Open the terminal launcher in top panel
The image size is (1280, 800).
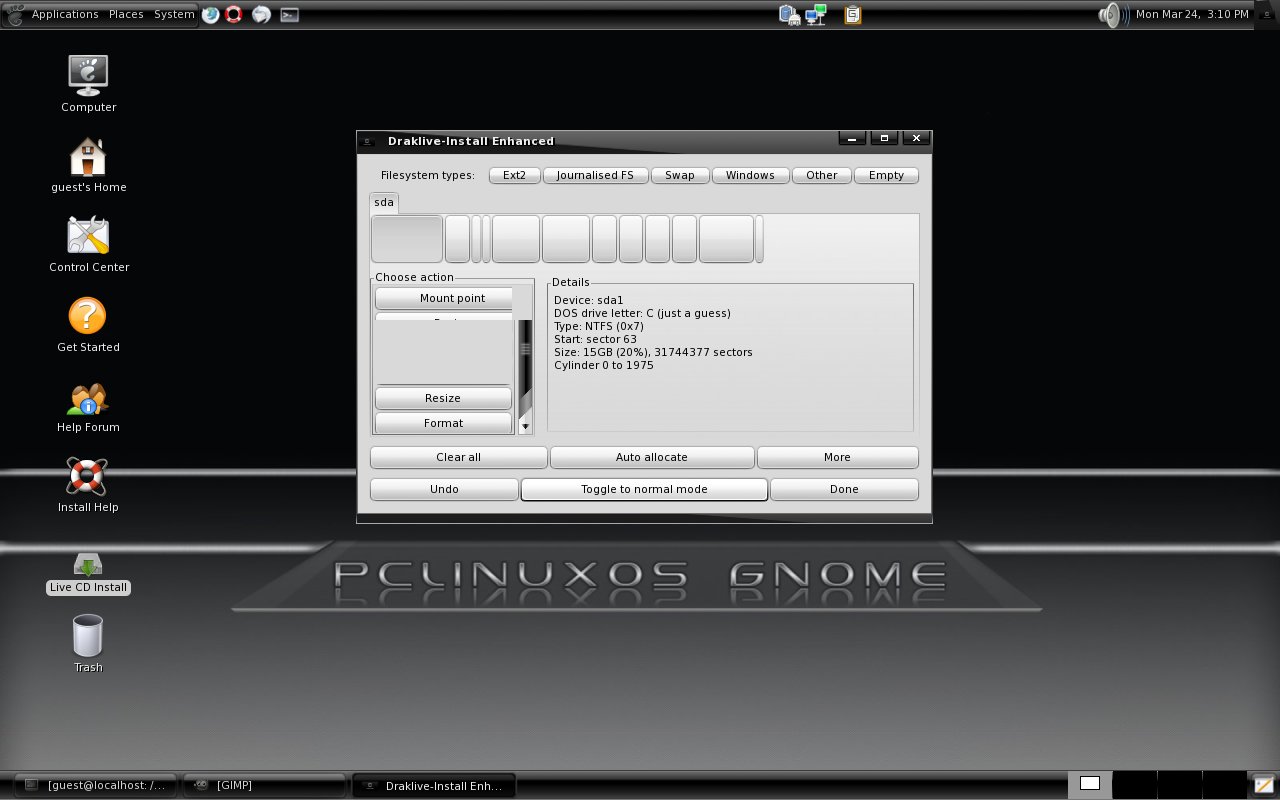pos(289,15)
